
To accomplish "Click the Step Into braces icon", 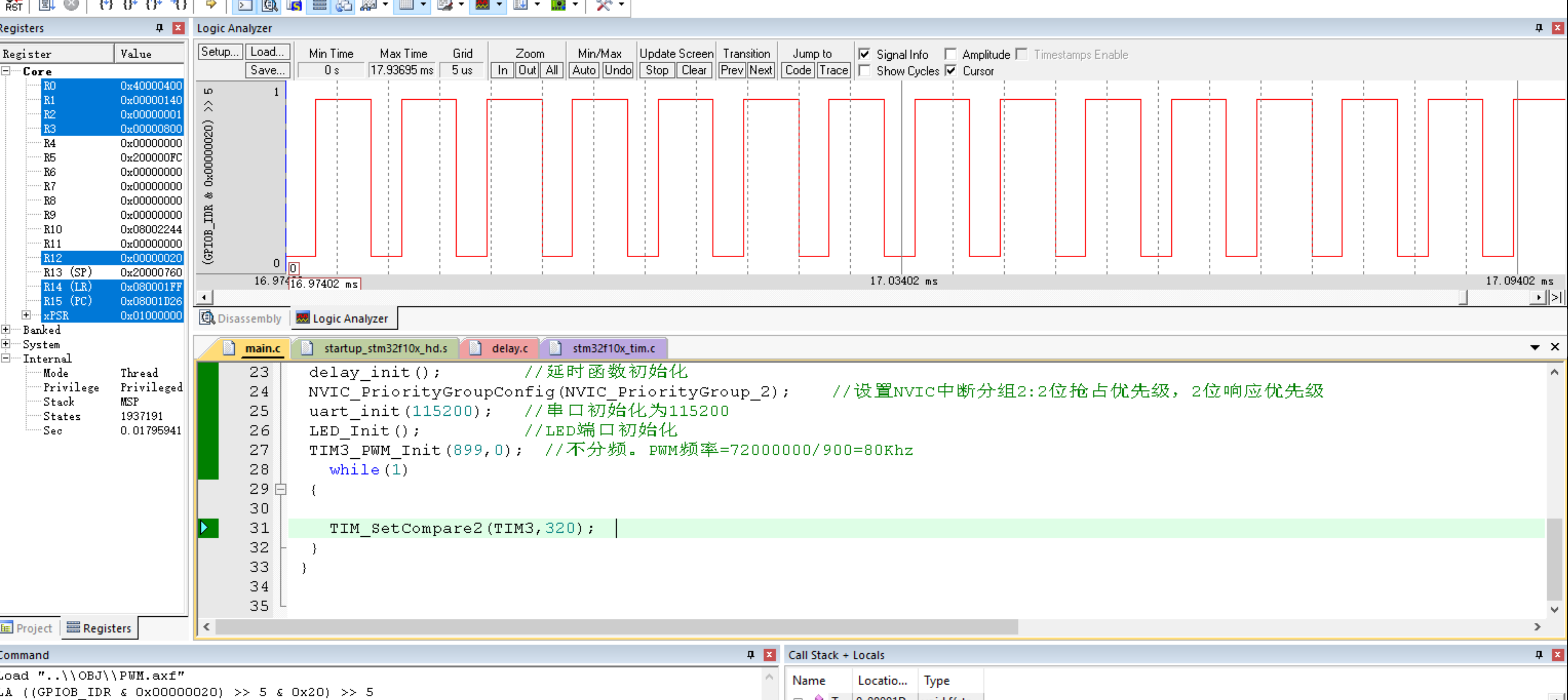I will tap(106, 5).
